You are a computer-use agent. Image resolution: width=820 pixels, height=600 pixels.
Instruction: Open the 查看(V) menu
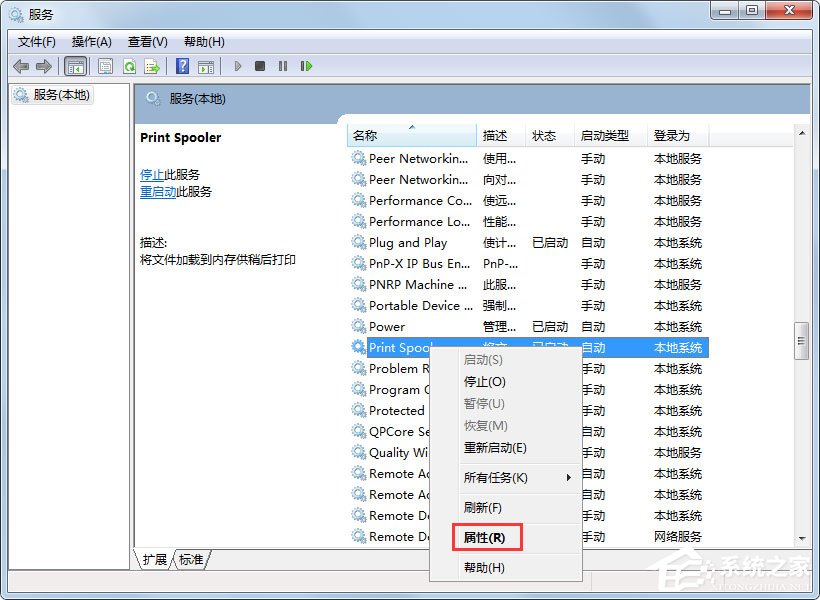coord(146,41)
